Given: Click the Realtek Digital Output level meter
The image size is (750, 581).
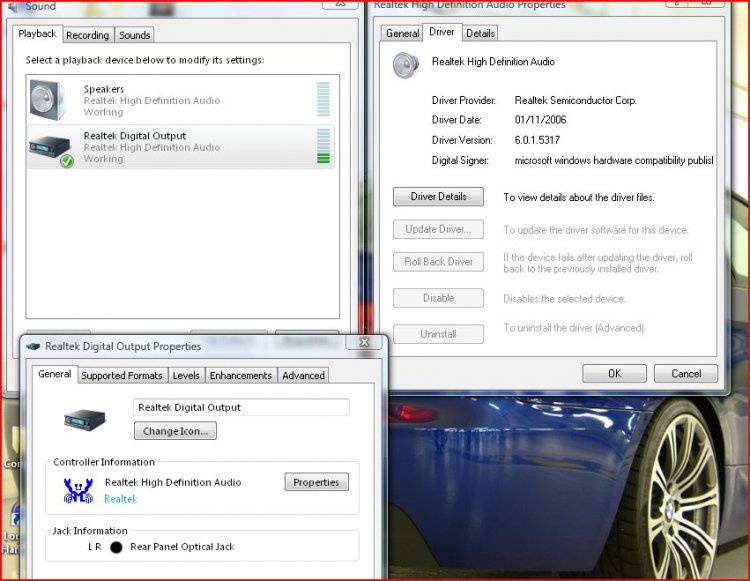Looking at the screenshot, I should pyautogui.click(x=323, y=146).
